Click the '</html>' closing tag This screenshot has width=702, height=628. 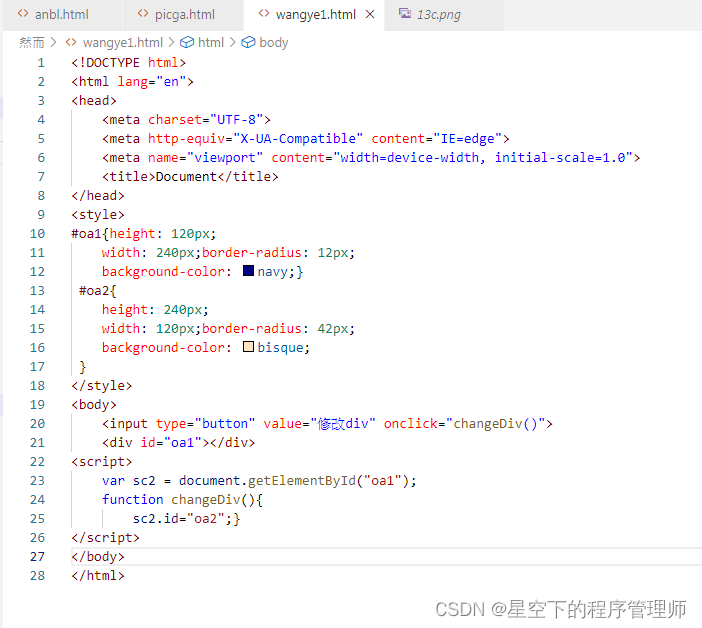coord(98,576)
